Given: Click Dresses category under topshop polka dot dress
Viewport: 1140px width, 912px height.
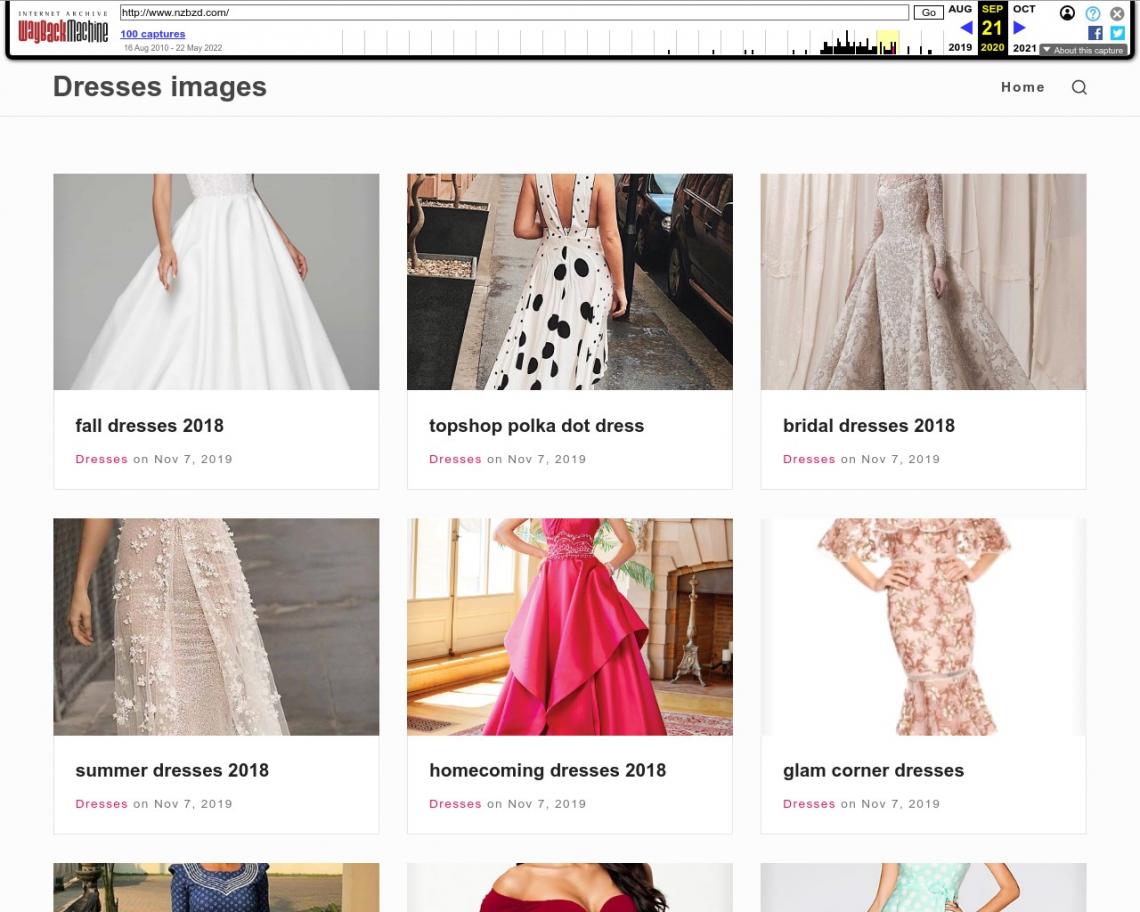Looking at the screenshot, I should [x=455, y=459].
